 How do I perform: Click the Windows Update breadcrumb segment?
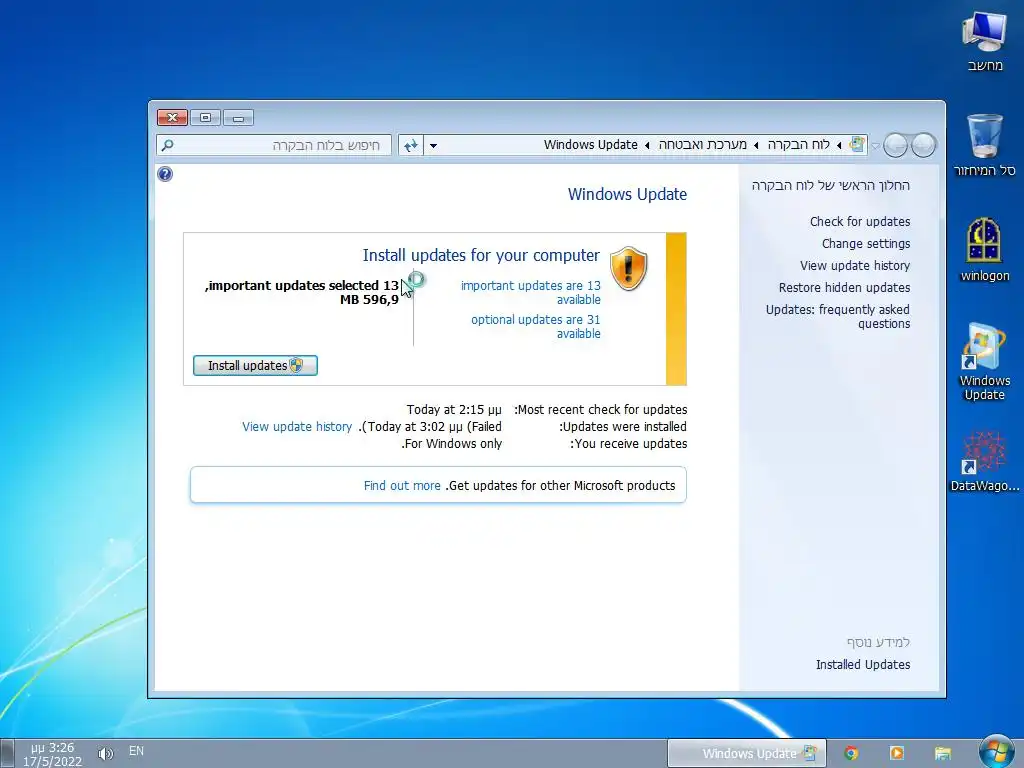tap(590, 144)
